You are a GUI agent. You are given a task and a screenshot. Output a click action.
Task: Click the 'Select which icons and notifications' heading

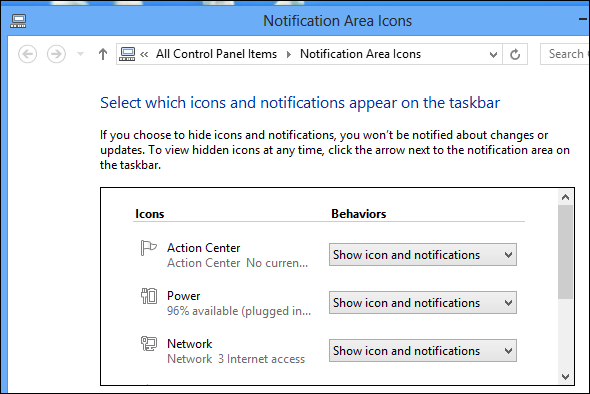[300, 103]
